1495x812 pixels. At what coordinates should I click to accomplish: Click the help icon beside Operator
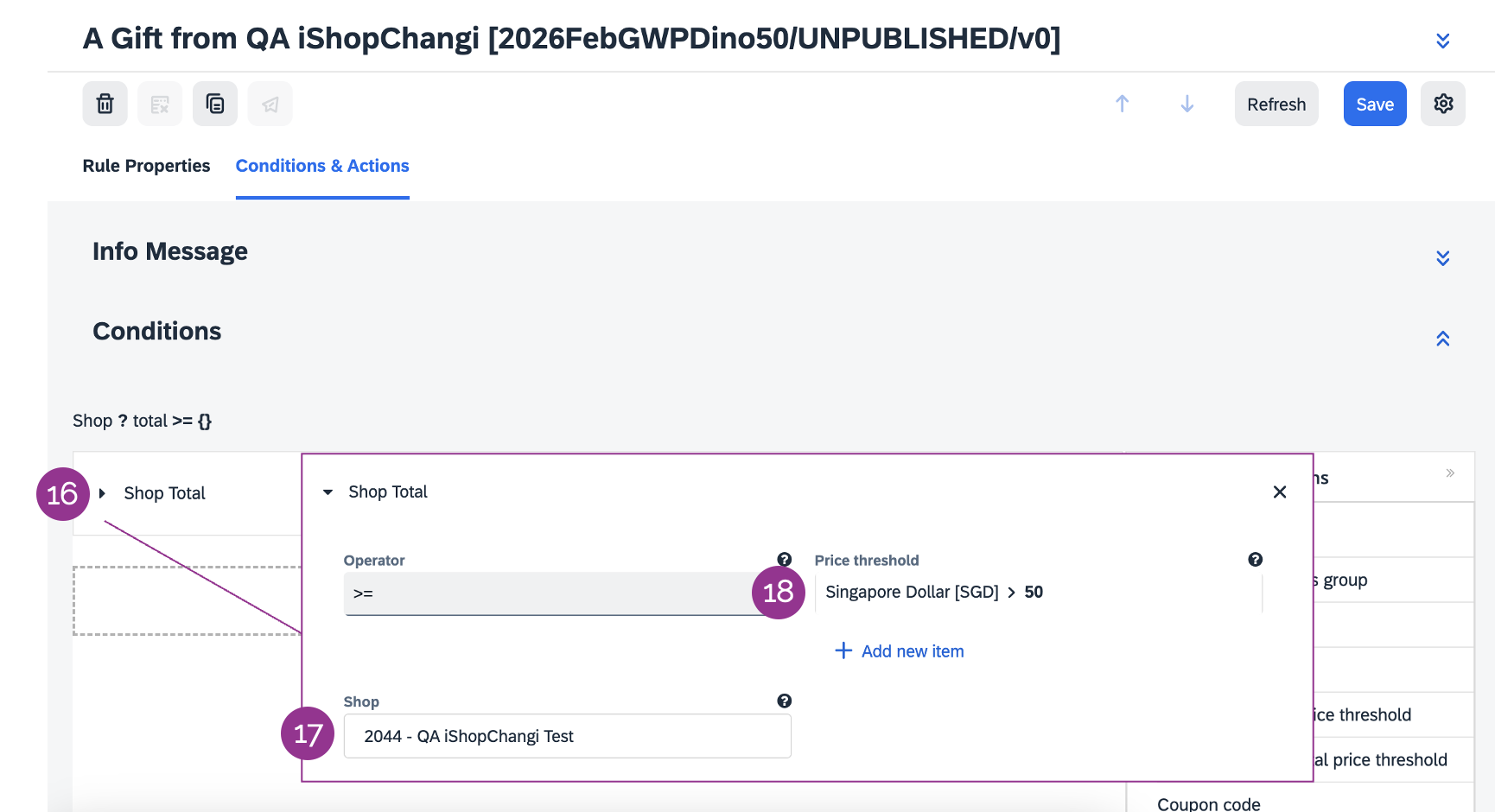pos(784,560)
